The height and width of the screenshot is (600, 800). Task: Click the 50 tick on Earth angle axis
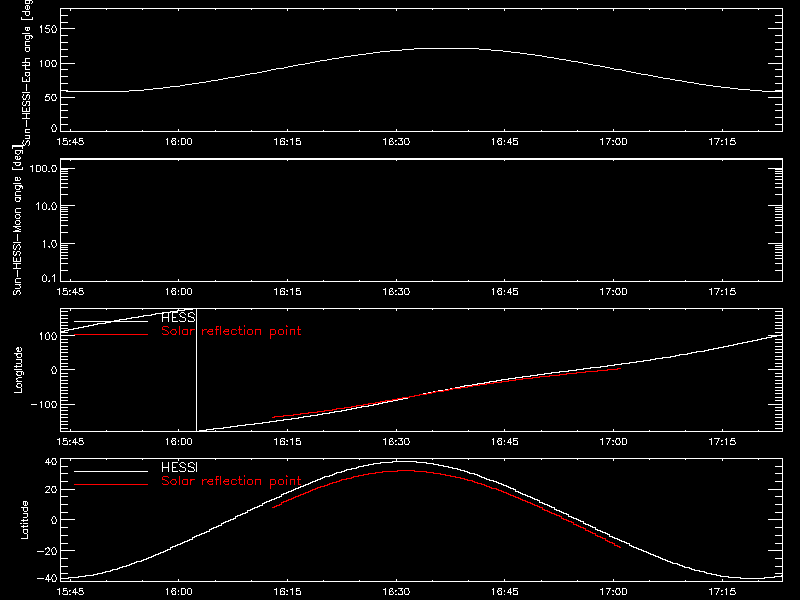[x=51, y=97]
